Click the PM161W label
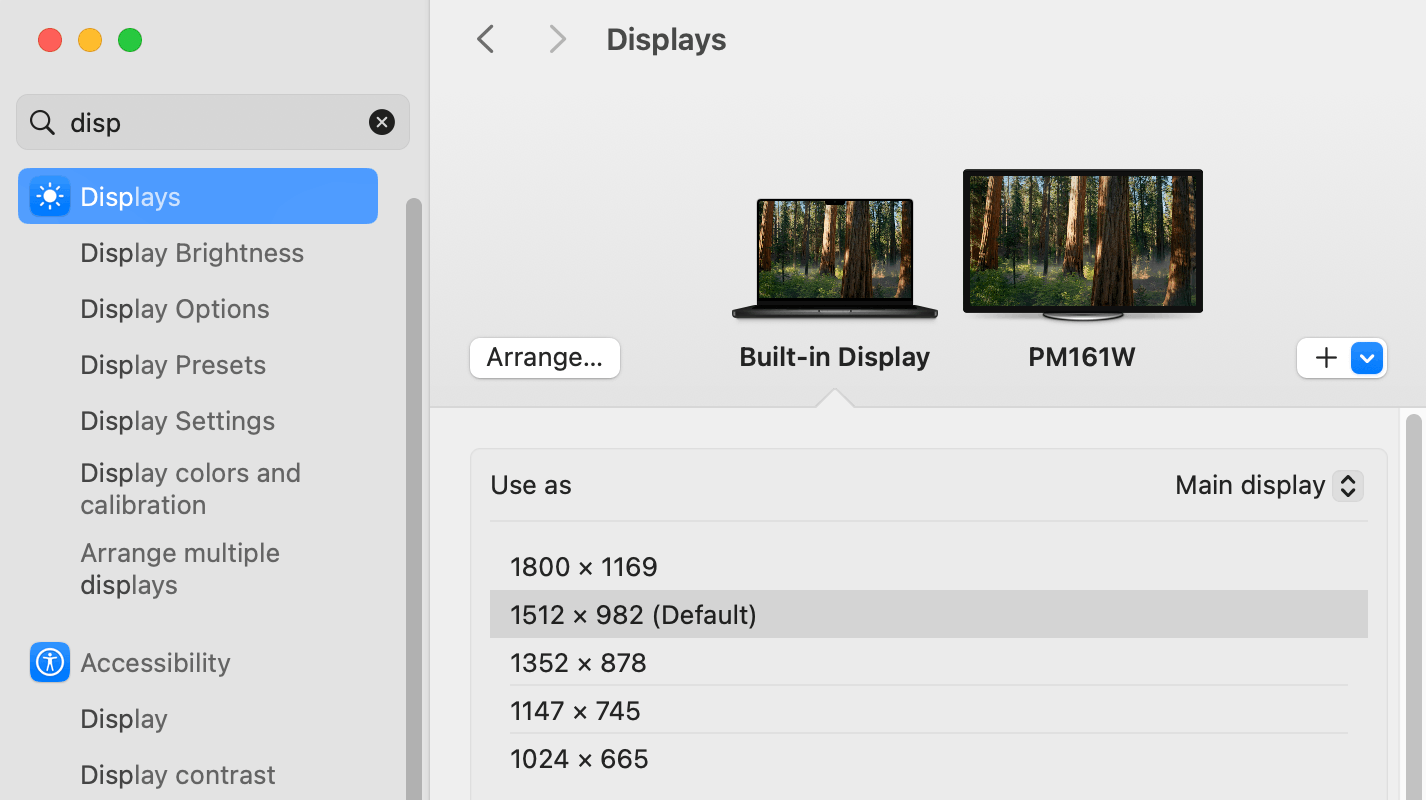 [1082, 357]
